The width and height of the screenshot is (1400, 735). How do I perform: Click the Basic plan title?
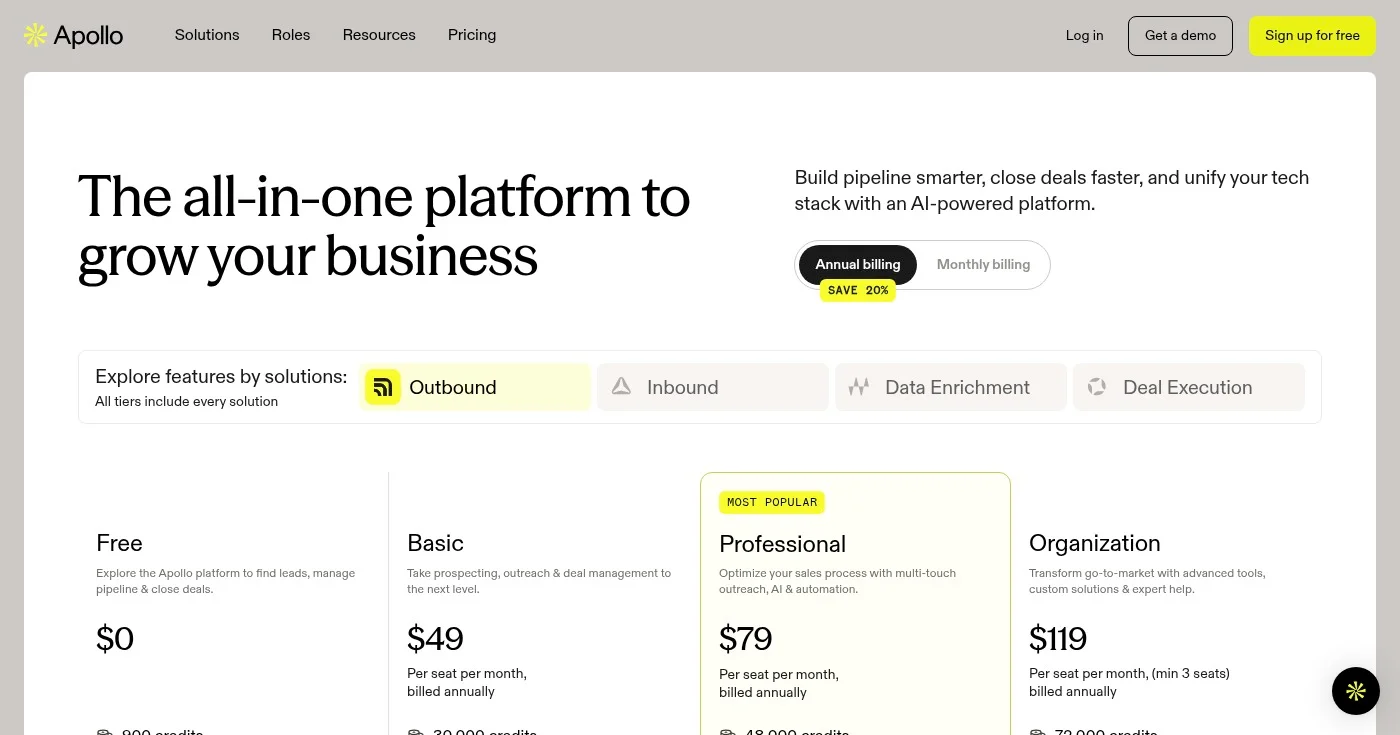coord(435,543)
